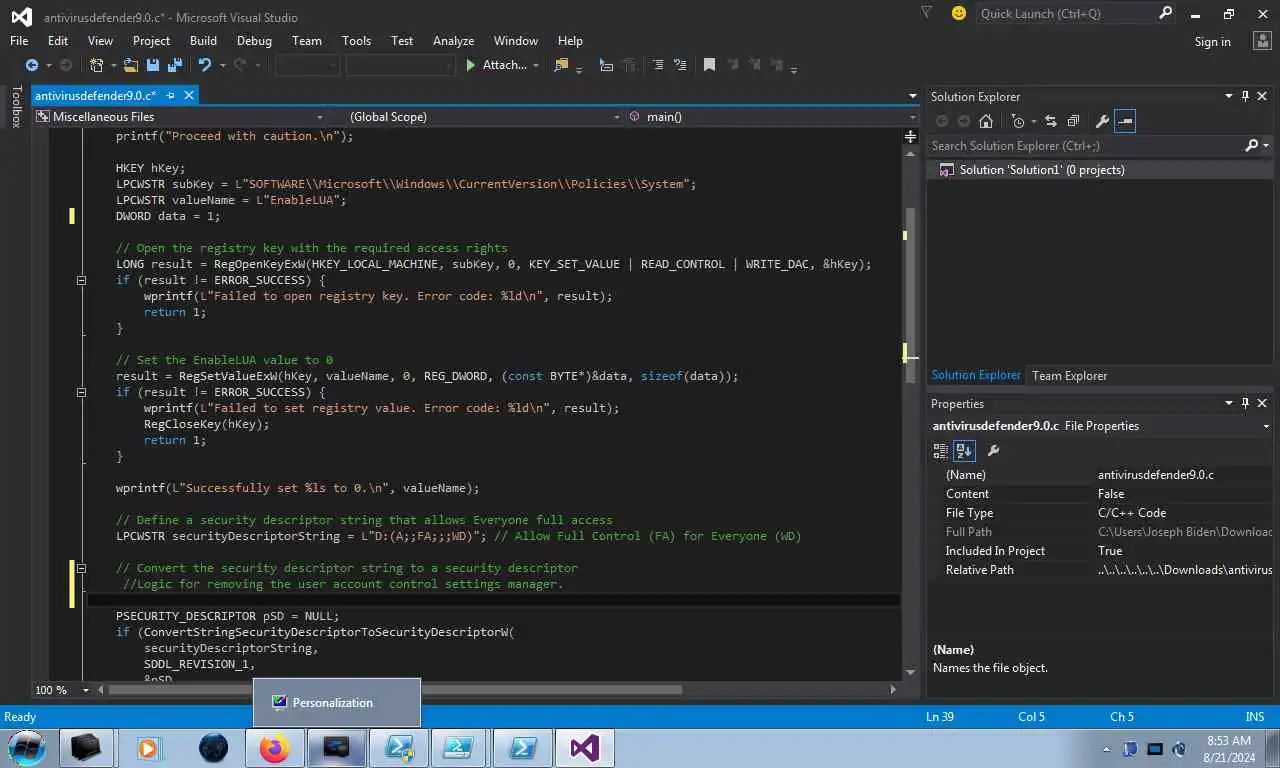
Task: Click the editor split window handle
Action: tap(910, 135)
